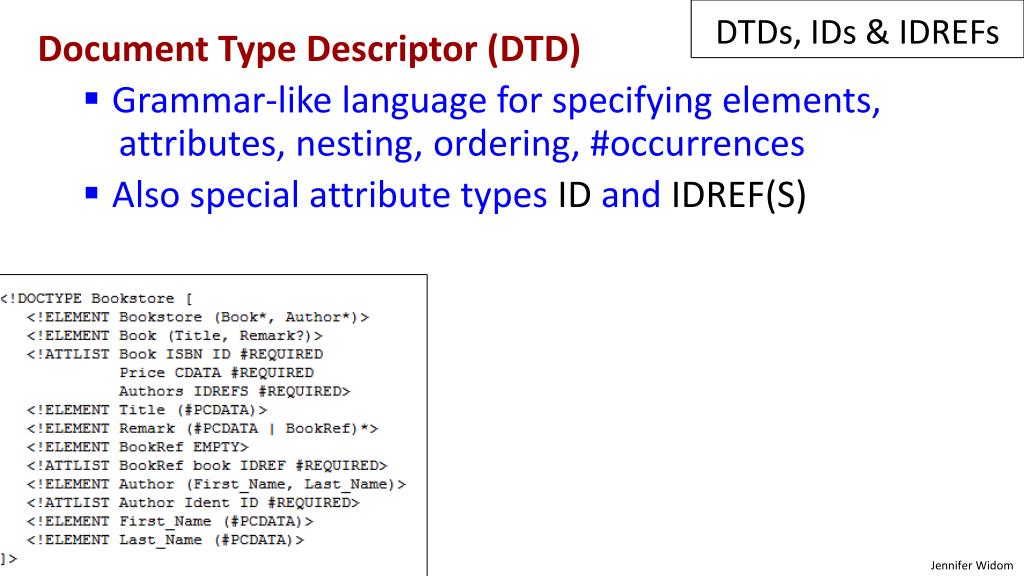Click the '<!ATTLIST Author Ident ID #REQUIRED>' line
The width and height of the screenshot is (1024, 576).
[193, 503]
